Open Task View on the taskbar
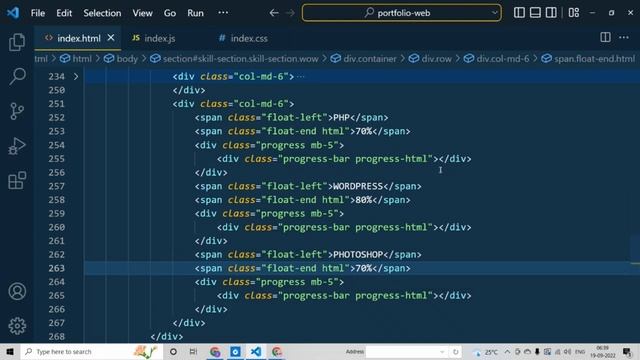The height and width of the screenshot is (360, 640). [193, 351]
